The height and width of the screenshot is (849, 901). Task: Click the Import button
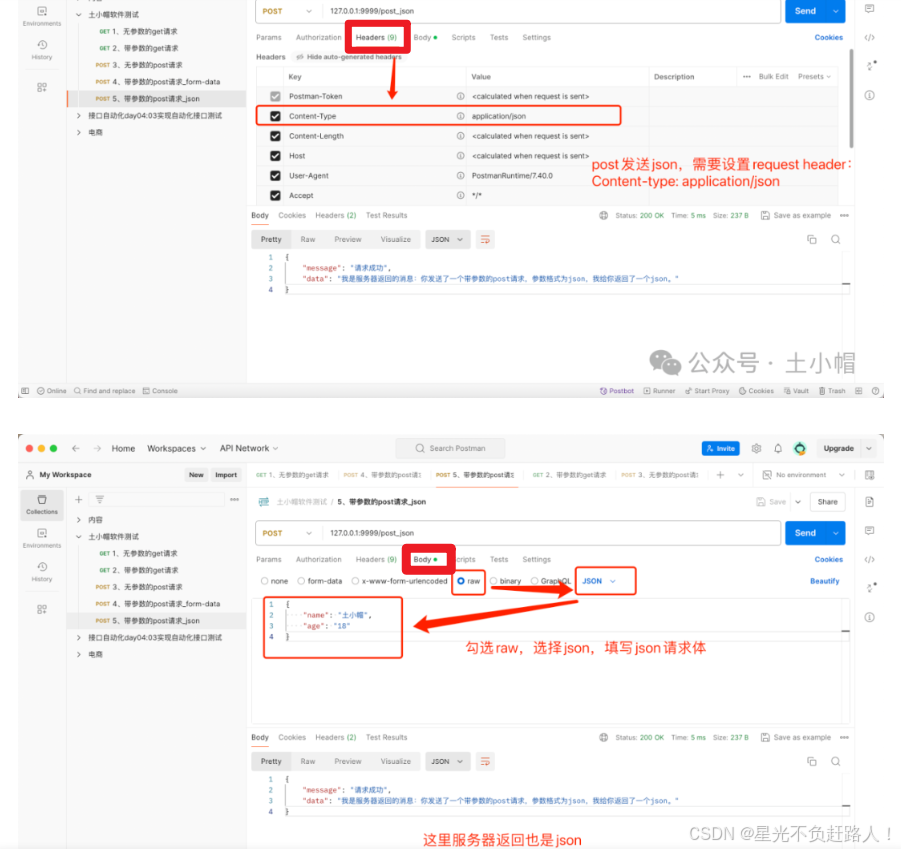pyautogui.click(x=226, y=475)
